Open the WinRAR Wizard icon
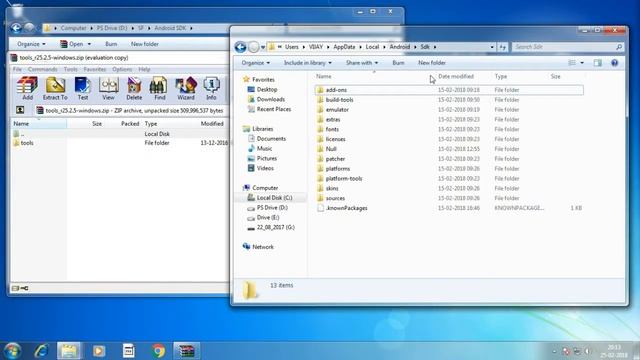This screenshot has width=640, height=360. [x=186, y=88]
